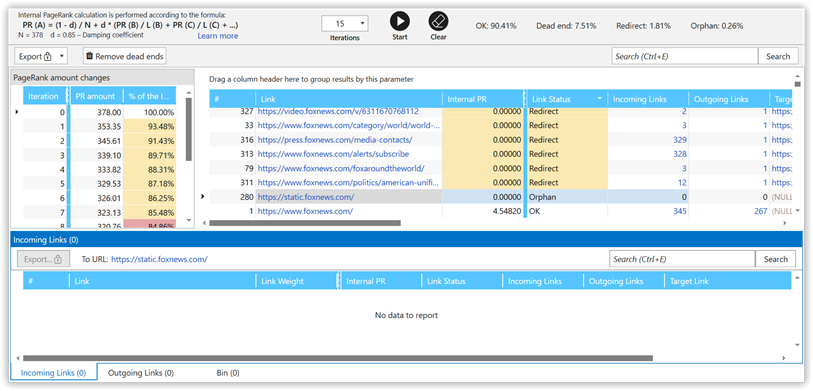
Task: Start the PageRank calculation
Action: [x=400, y=22]
